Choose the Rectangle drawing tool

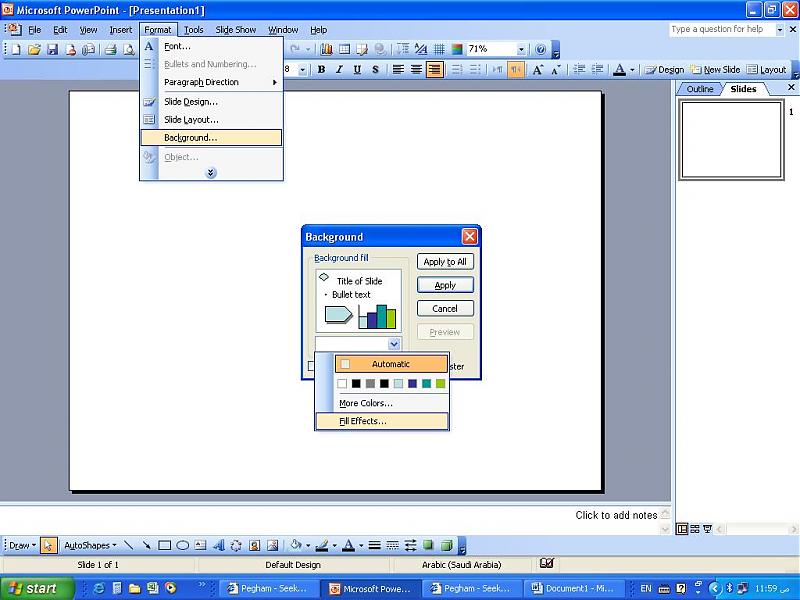point(164,545)
